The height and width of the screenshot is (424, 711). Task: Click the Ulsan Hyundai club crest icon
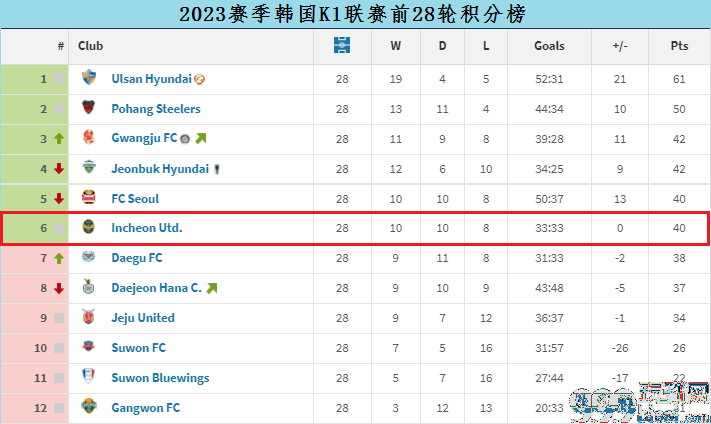(89, 78)
